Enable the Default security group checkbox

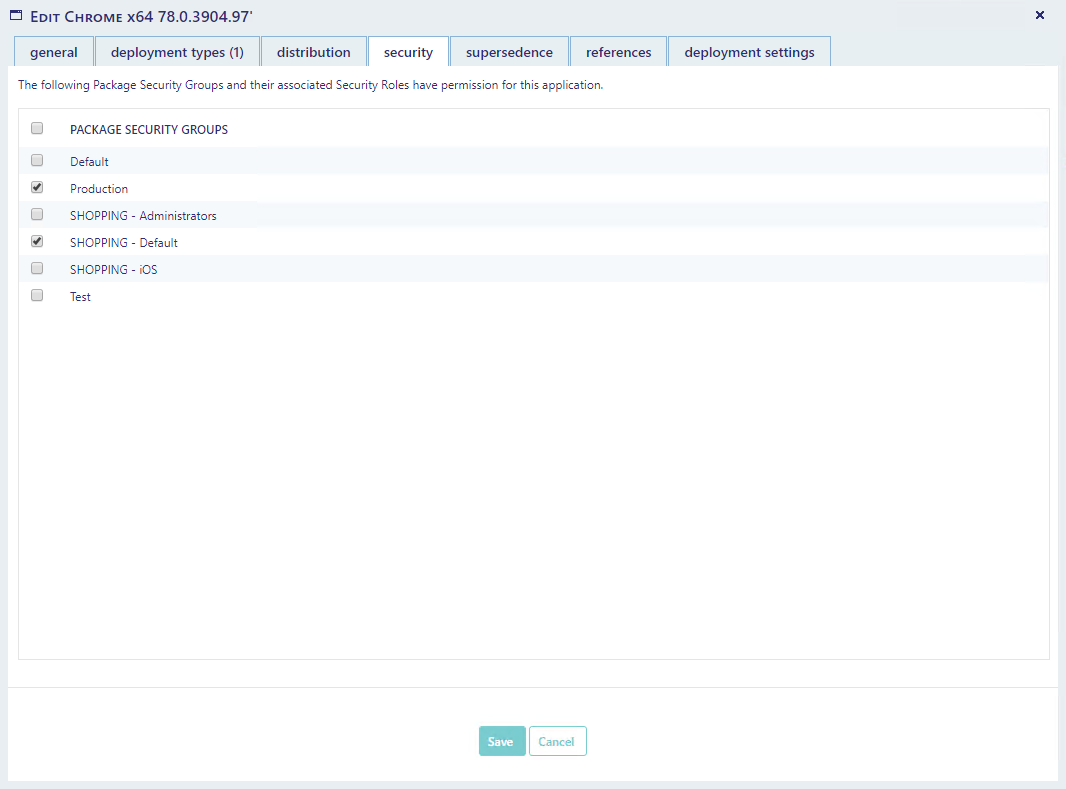(37, 160)
